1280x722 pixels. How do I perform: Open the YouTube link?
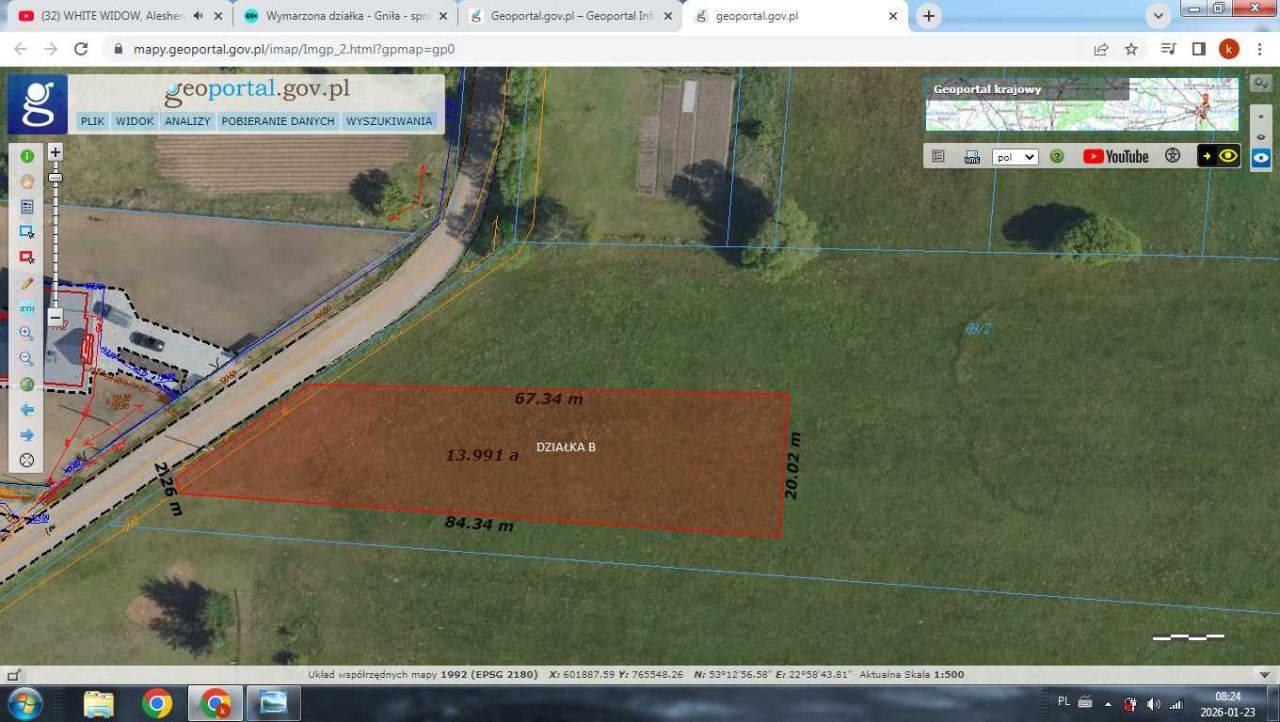coord(1116,157)
